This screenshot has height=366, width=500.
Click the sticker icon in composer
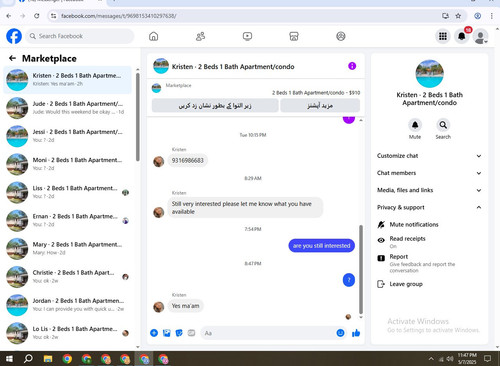[179, 333]
